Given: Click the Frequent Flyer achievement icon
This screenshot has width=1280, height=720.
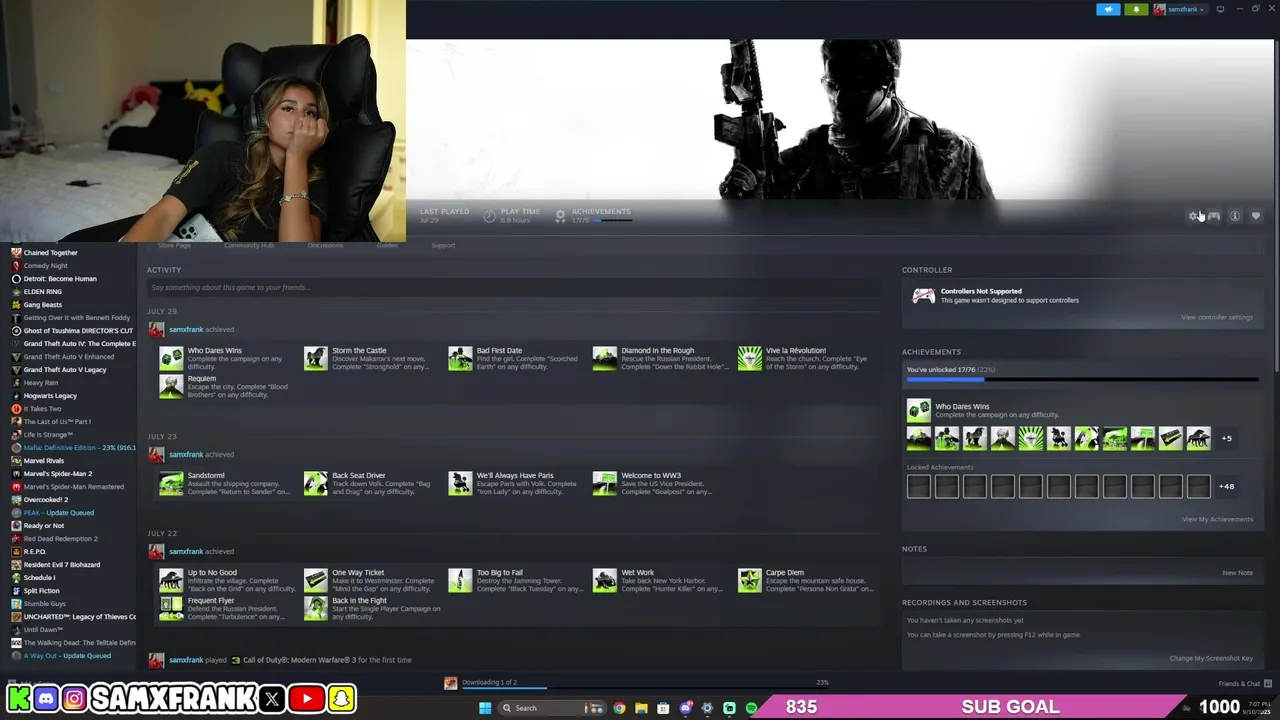Looking at the screenshot, I should (171, 608).
